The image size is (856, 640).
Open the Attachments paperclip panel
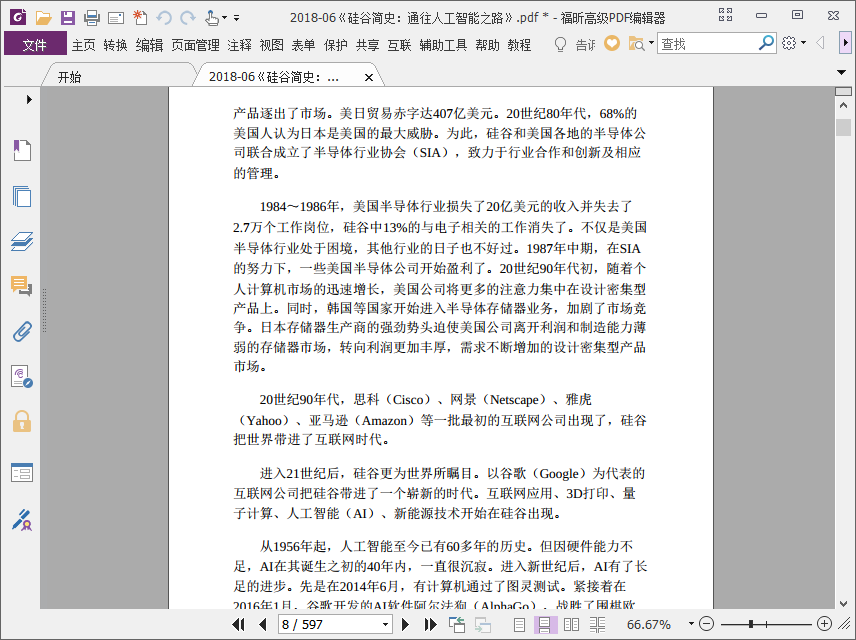pyautogui.click(x=22, y=331)
